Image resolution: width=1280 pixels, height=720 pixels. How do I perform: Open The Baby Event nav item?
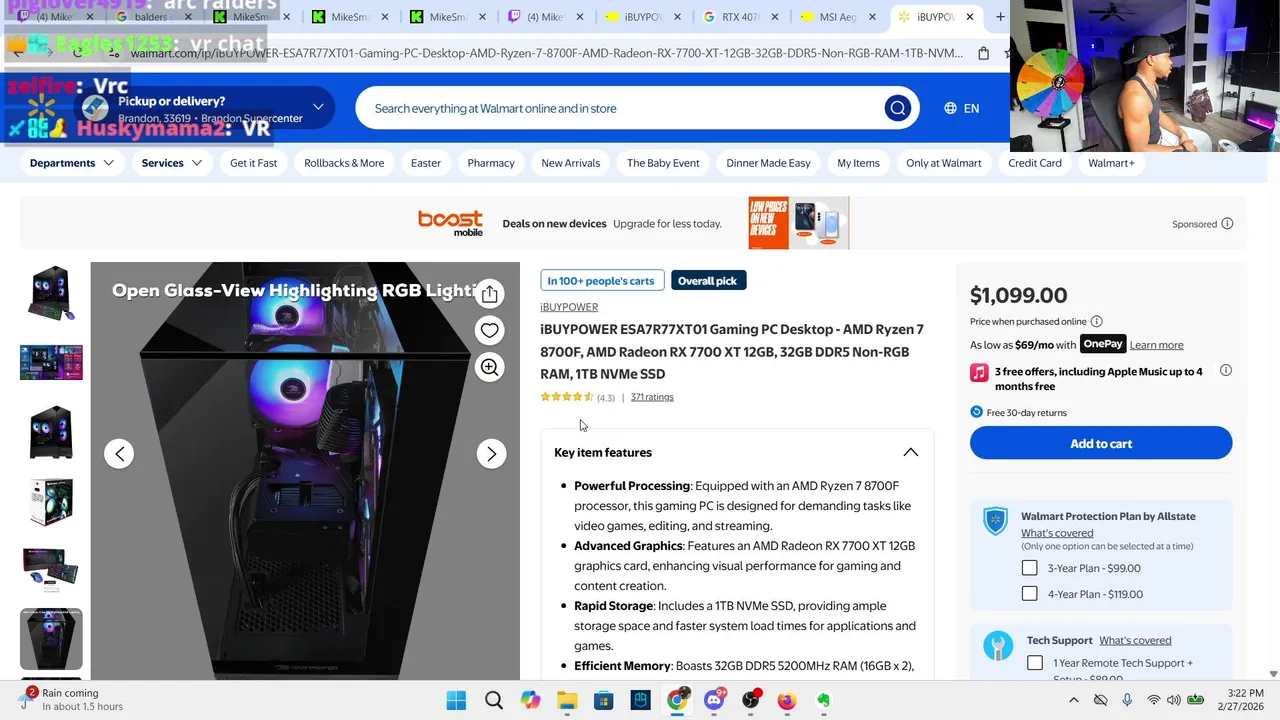pyautogui.click(x=663, y=163)
